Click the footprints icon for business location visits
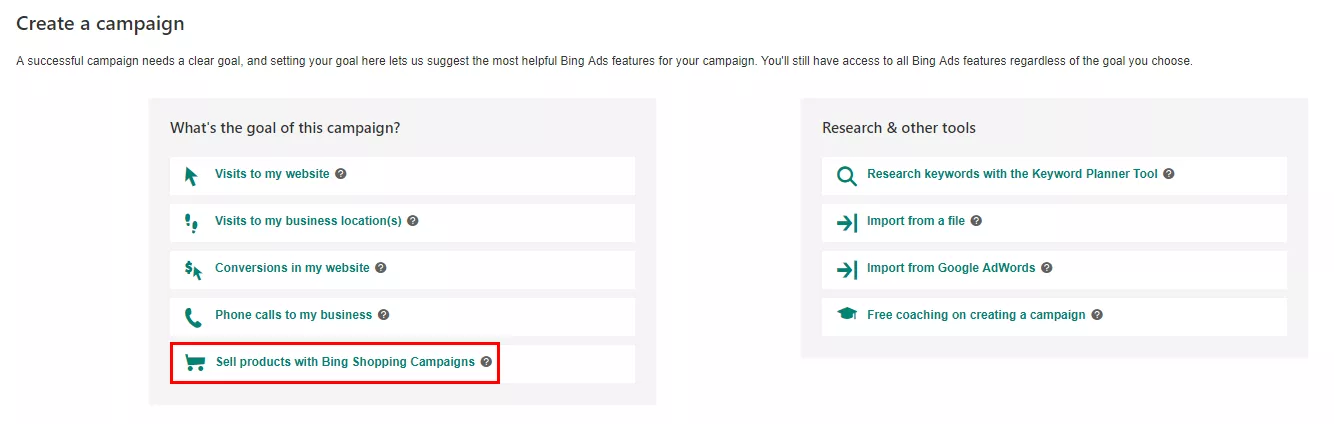 click(191, 223)
